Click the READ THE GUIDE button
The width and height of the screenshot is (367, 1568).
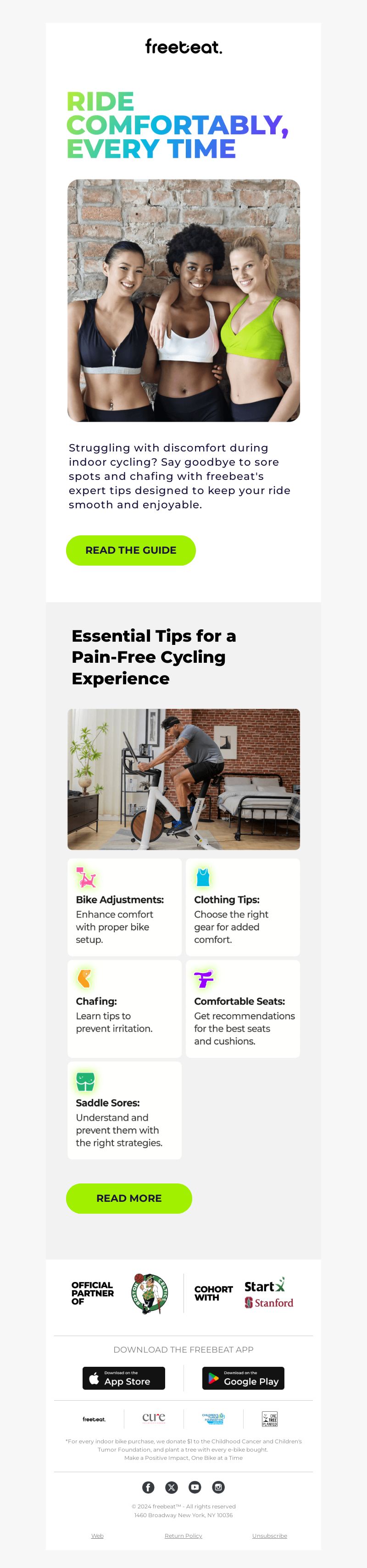[x=130, y=550]
